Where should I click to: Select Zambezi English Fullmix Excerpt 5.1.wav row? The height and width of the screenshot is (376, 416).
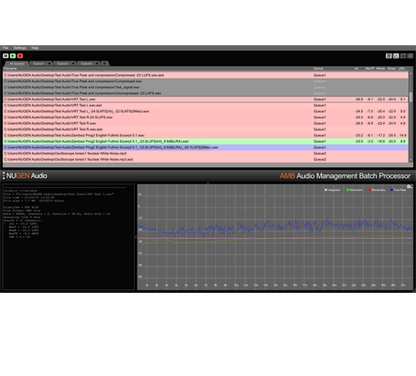206,135
